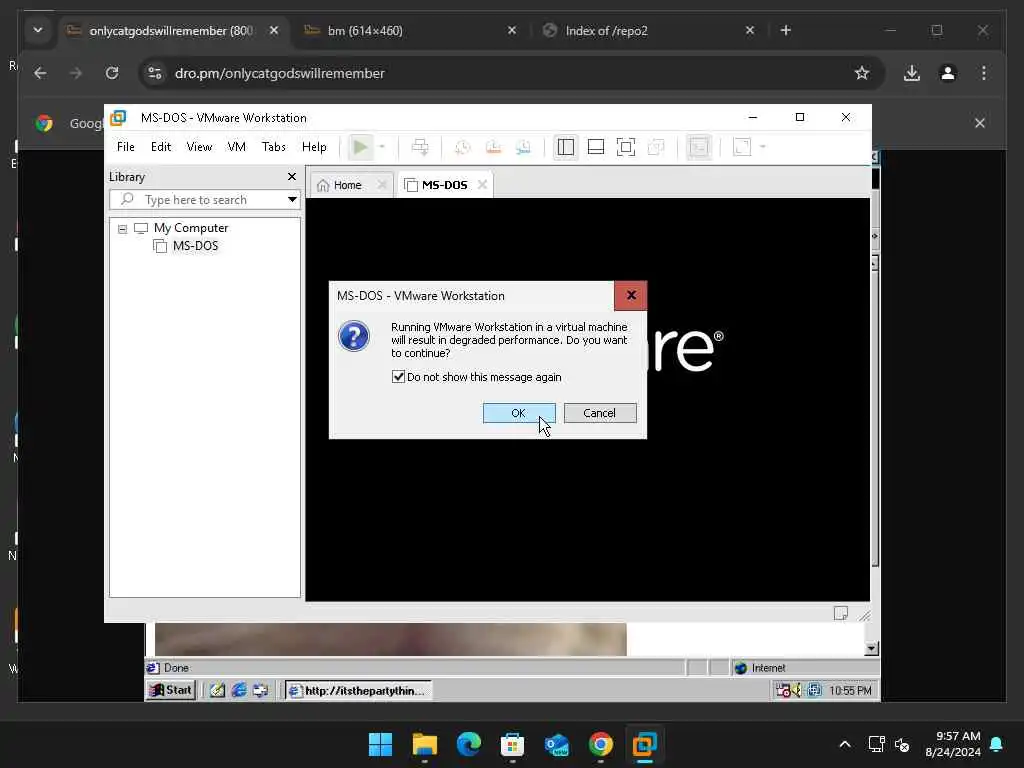Open Google Chrome from taskbar

601,744
